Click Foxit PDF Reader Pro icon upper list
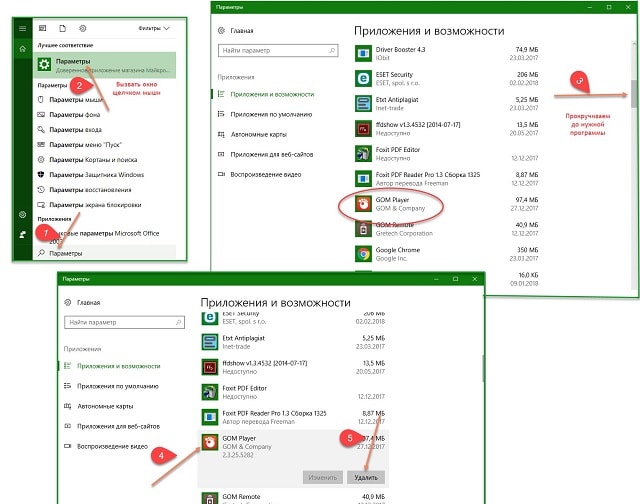 pos(363,179)
